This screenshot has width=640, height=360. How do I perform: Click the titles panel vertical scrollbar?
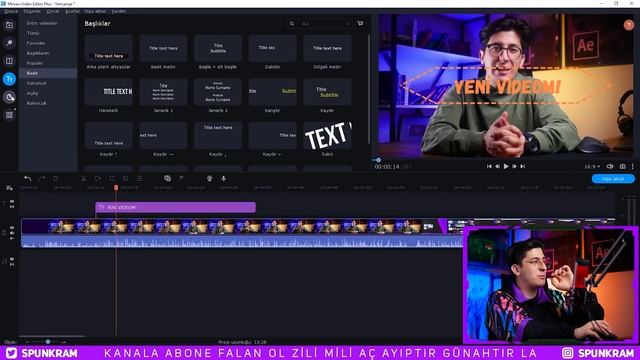(x=369, y=88)
